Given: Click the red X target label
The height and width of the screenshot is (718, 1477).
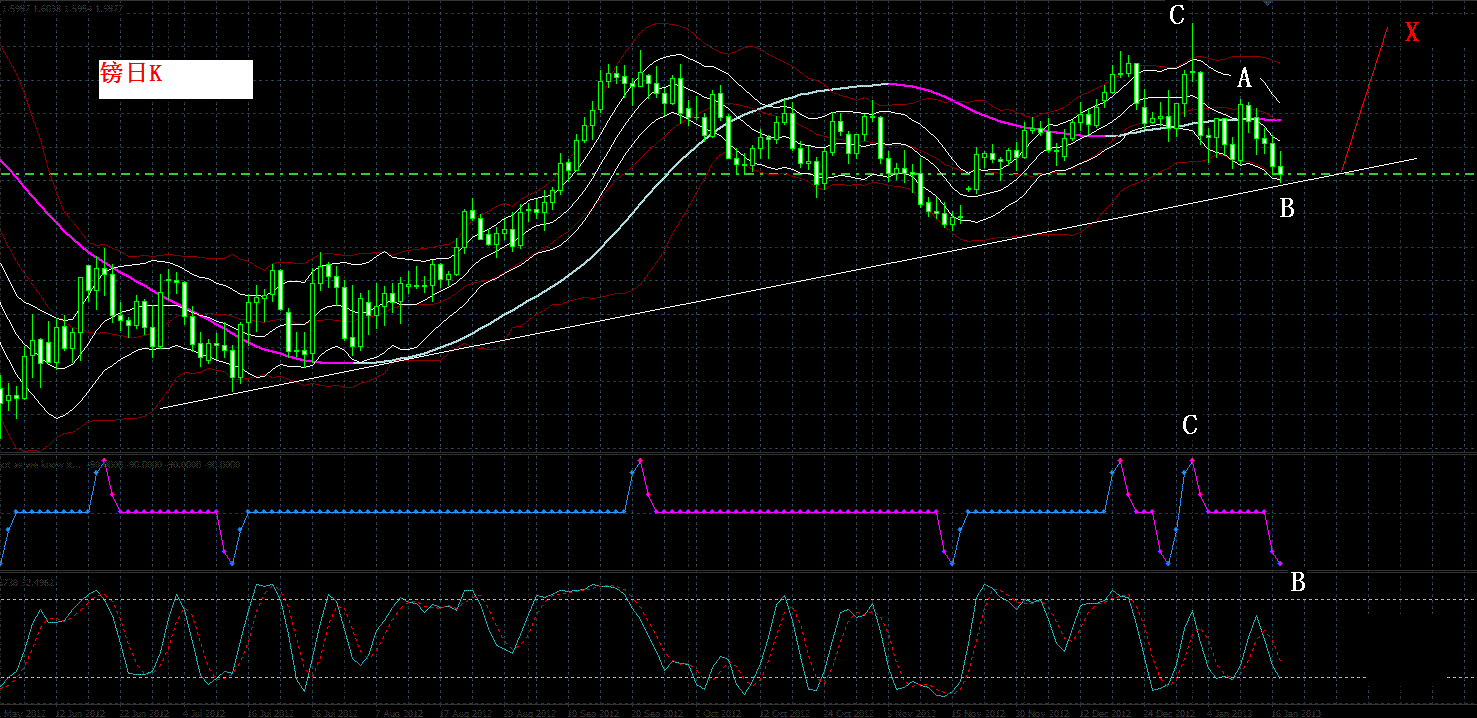Looking at the screenshot, I should pyautogui.click(x=1412, y=32).
